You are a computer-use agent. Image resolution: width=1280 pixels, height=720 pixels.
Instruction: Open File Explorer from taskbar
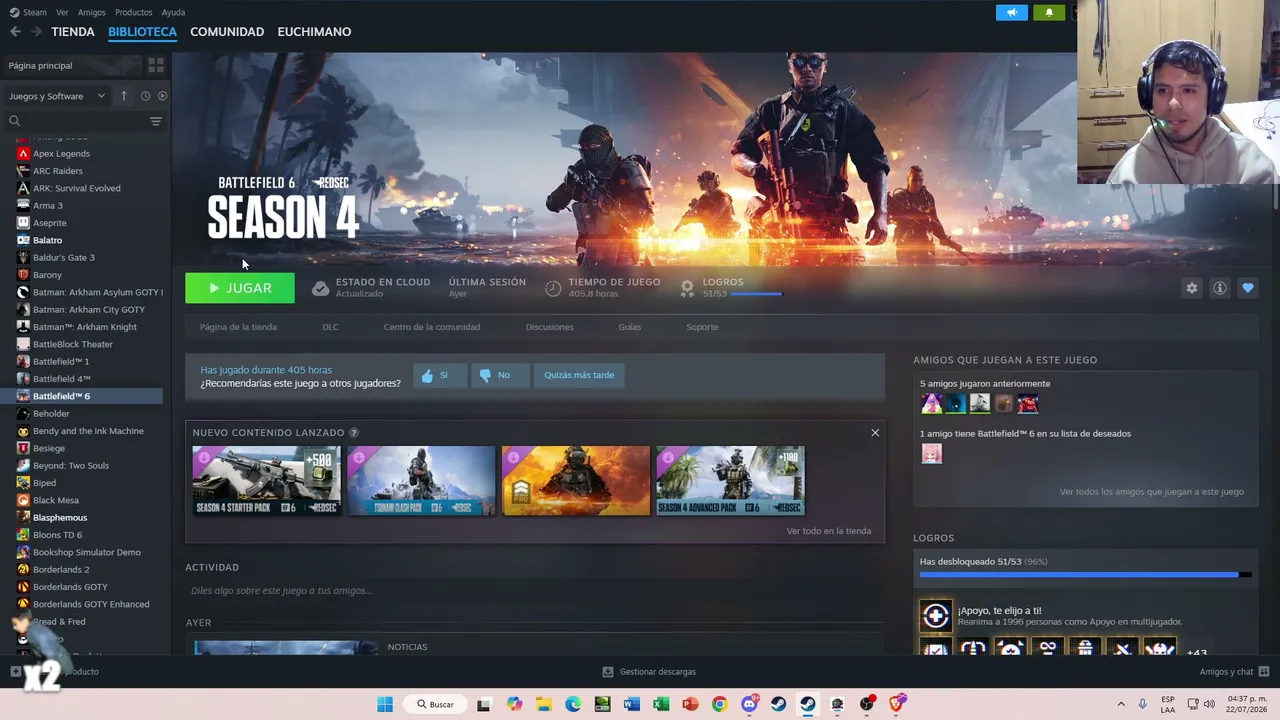(x=543, y=704)
